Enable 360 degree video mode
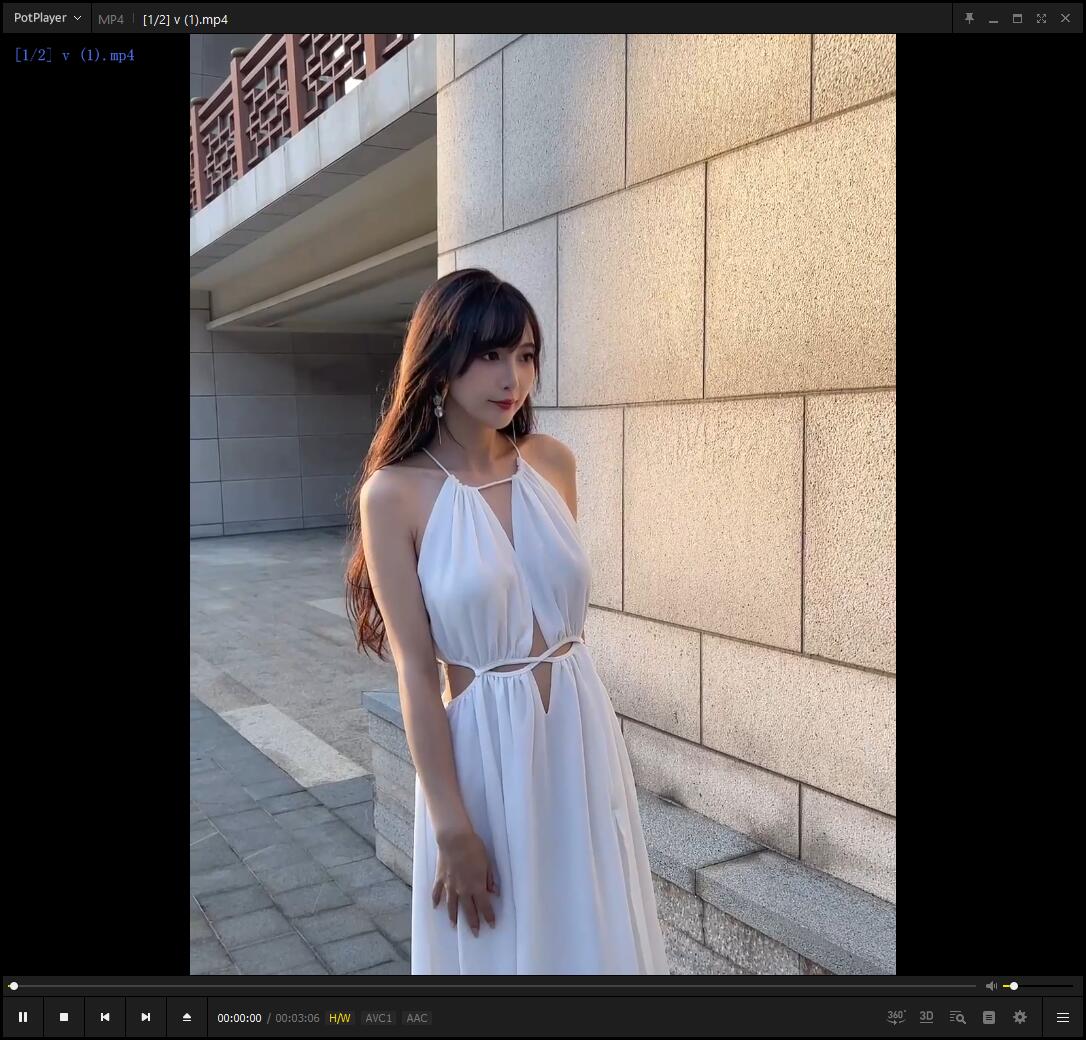This screenshot has width=1086, height=1040. (896, 1016)
